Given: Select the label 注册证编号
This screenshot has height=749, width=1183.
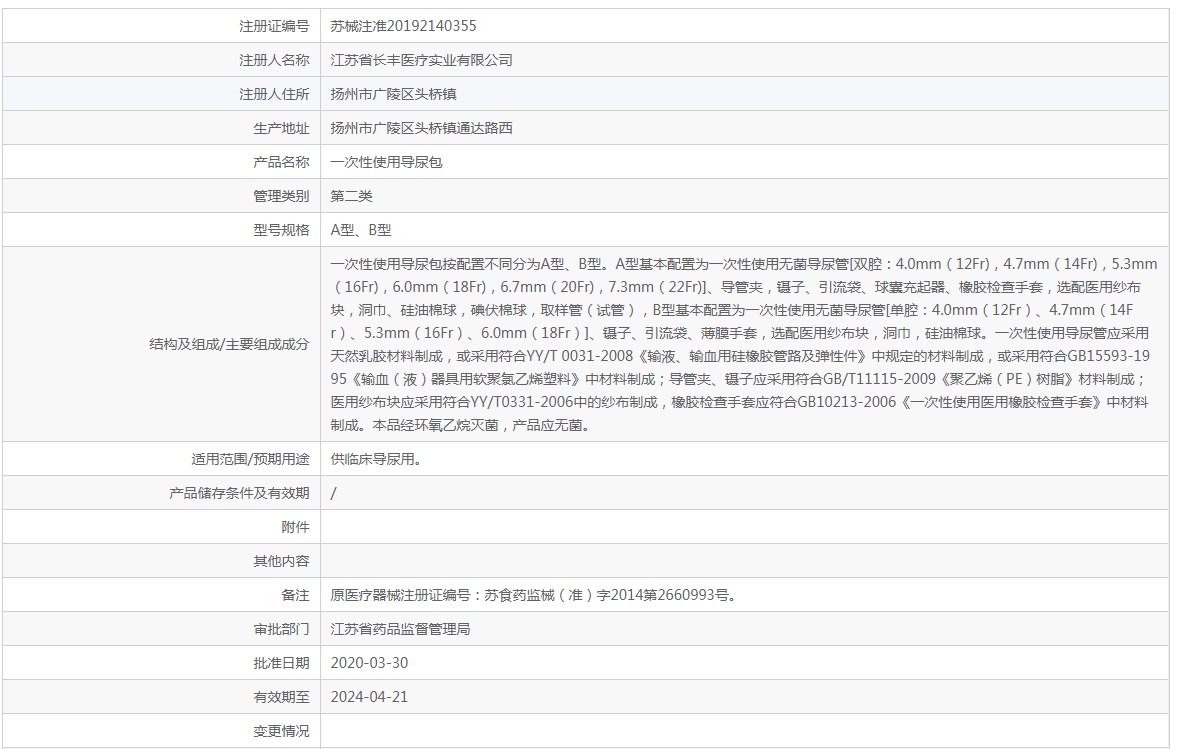Looking at the screenshot, I should [274, 26].
